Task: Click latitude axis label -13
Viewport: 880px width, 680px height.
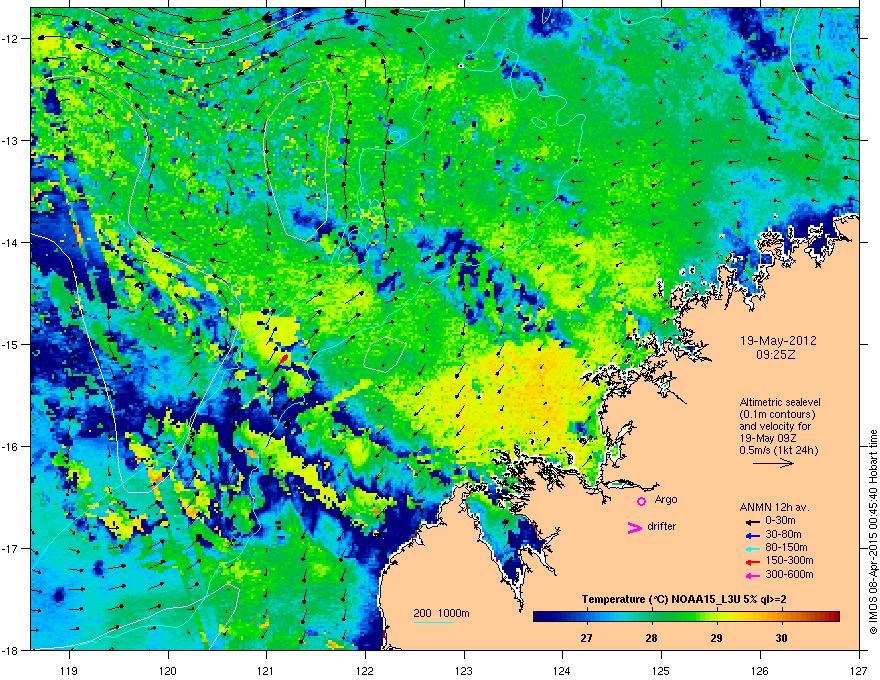Action: pyautogui.click(x=11, y=140)
